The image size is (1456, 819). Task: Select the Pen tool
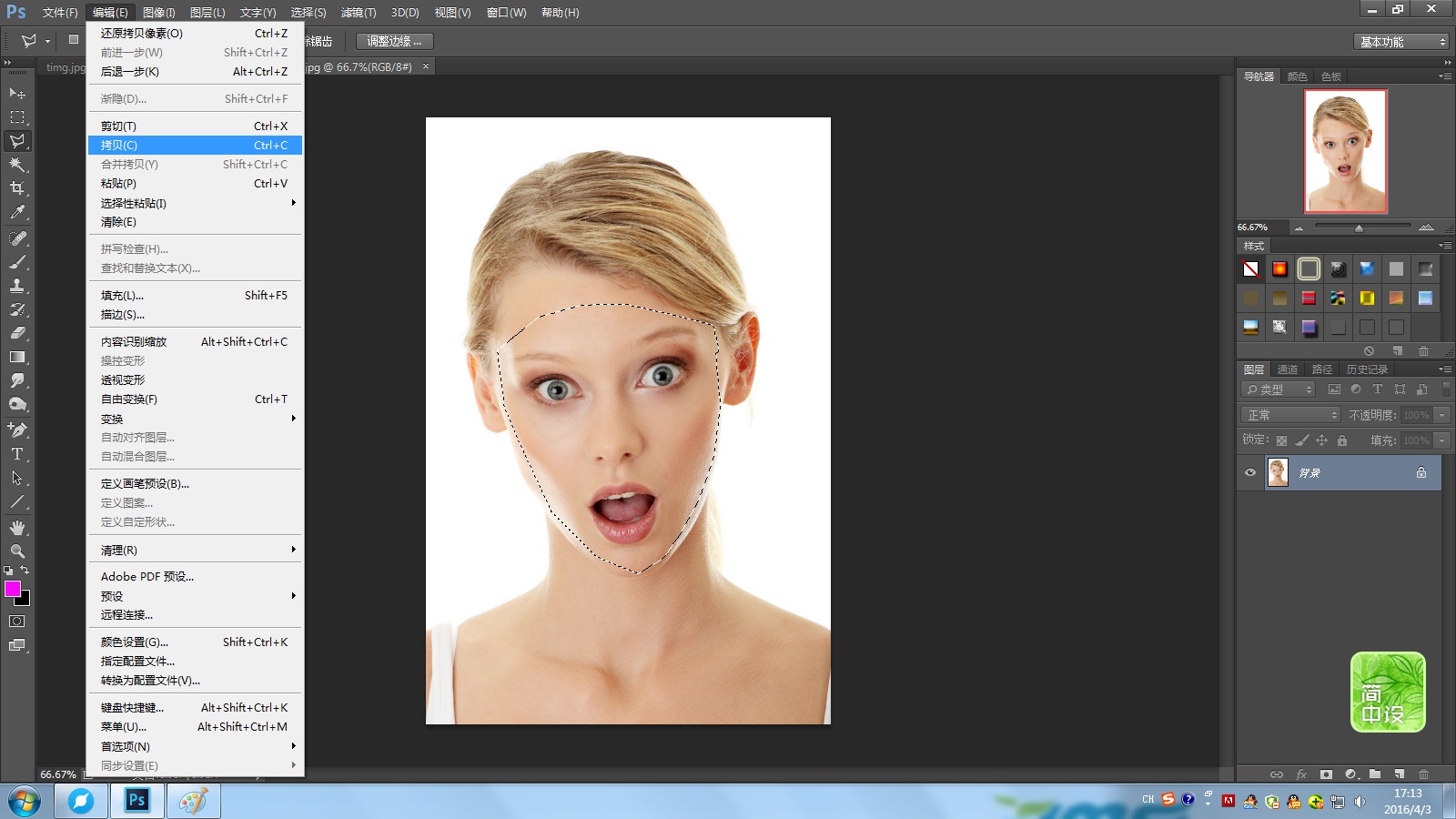pyautogui.click(x=17, y=430)
